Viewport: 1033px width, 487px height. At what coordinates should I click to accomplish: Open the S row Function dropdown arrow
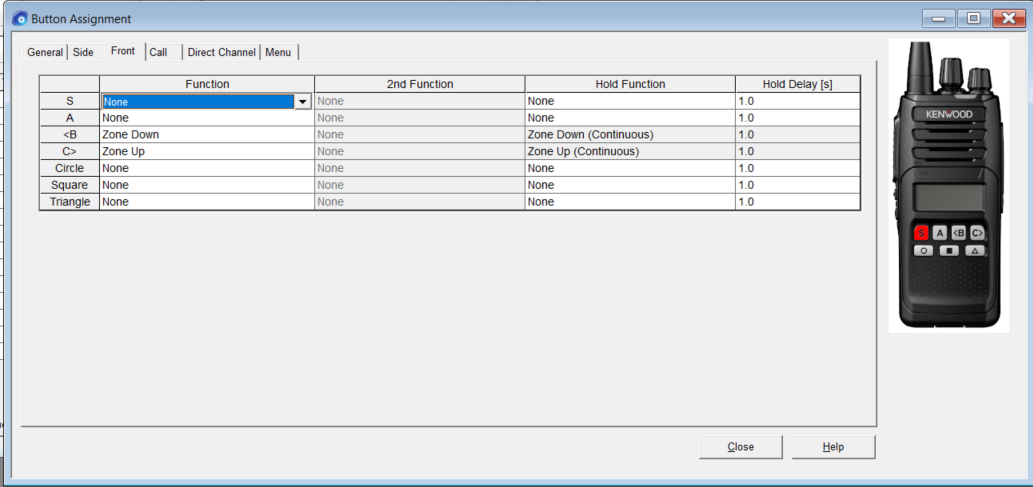[302, 101]
